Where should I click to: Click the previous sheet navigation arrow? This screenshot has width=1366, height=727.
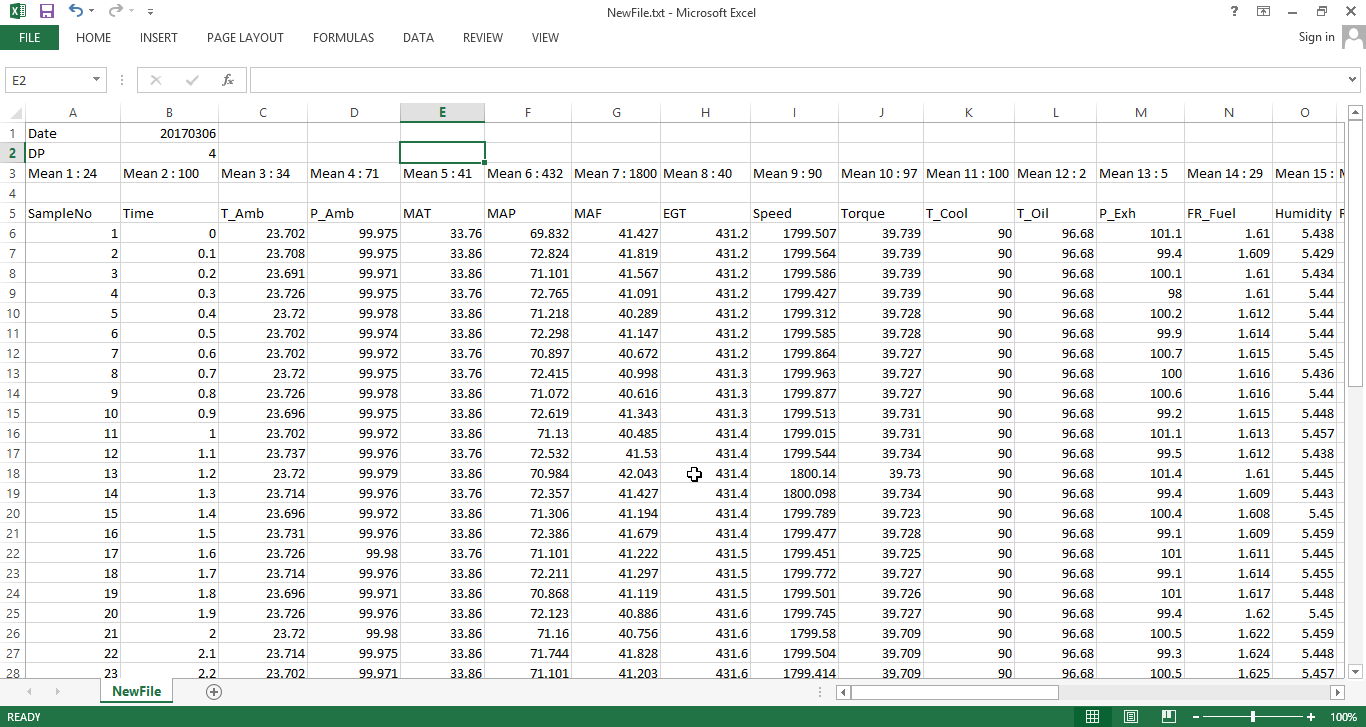29,691
